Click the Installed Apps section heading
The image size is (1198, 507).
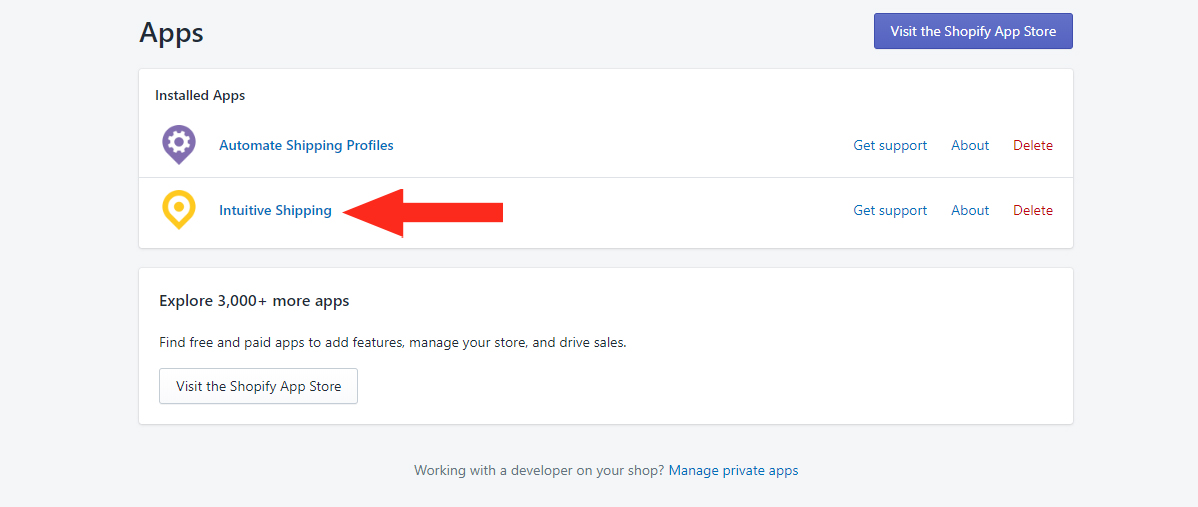pos(200,95)
